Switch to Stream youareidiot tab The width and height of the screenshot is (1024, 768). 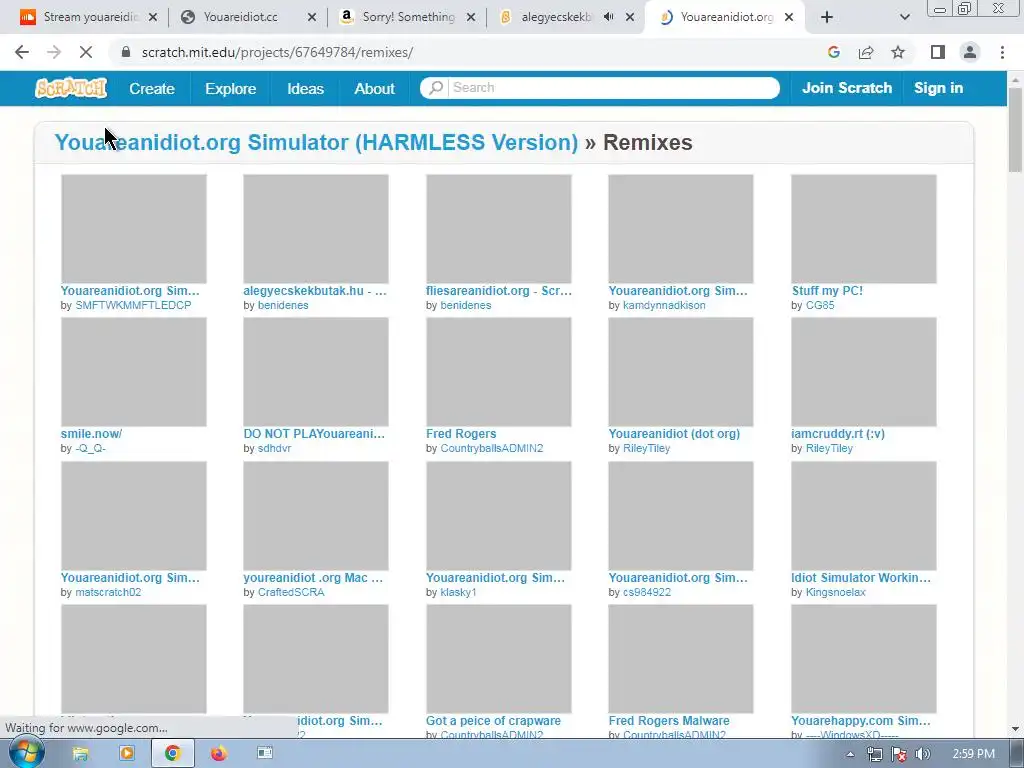coord(90,17)
